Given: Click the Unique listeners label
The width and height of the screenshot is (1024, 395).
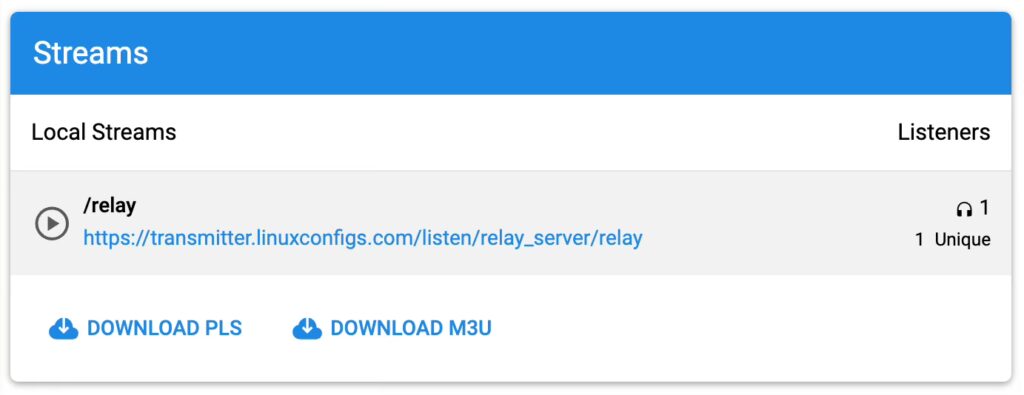Looking at the screenshot, I should pos(963,240).
